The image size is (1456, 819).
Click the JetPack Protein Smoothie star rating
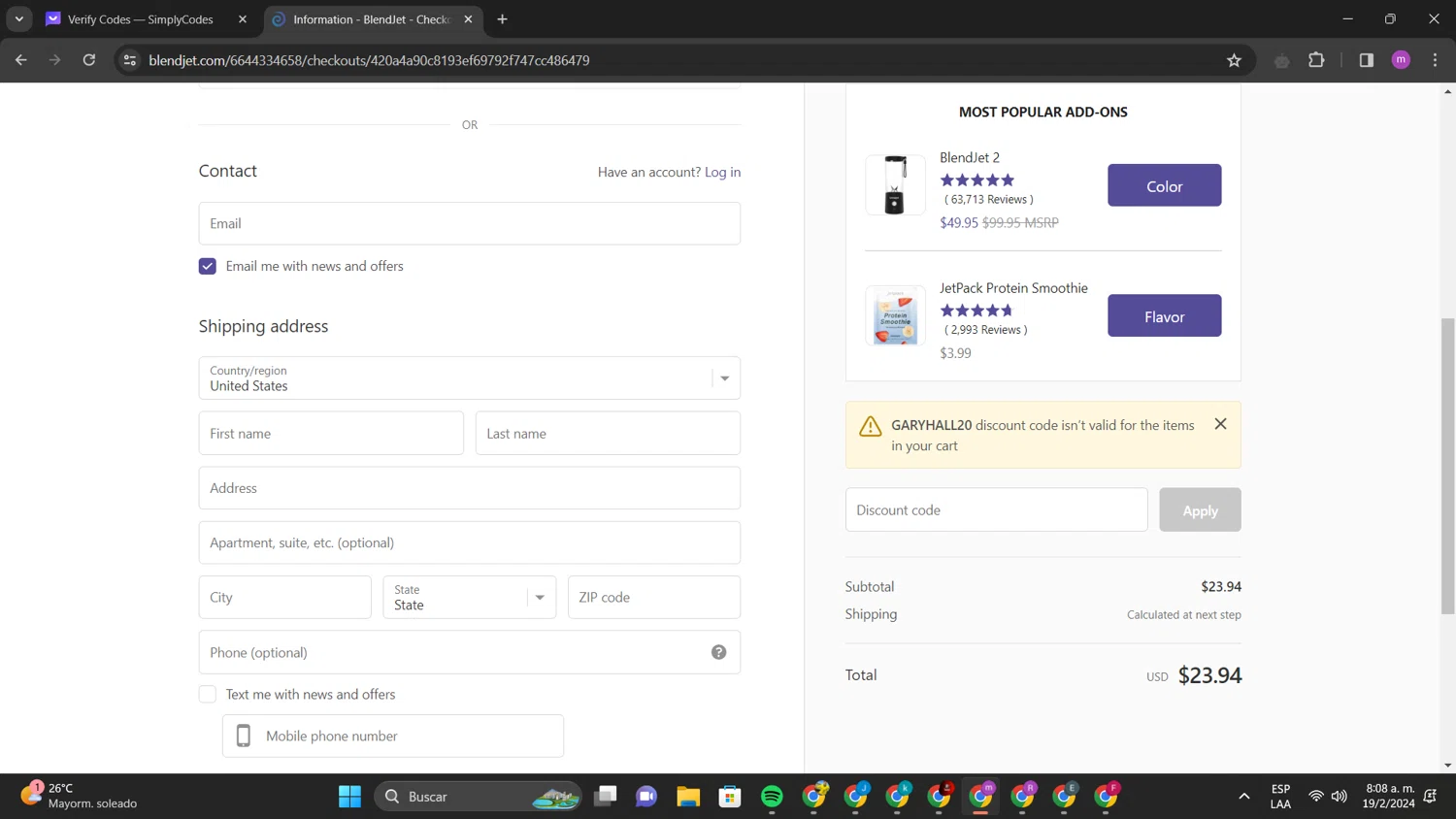[x=976, y=311]
